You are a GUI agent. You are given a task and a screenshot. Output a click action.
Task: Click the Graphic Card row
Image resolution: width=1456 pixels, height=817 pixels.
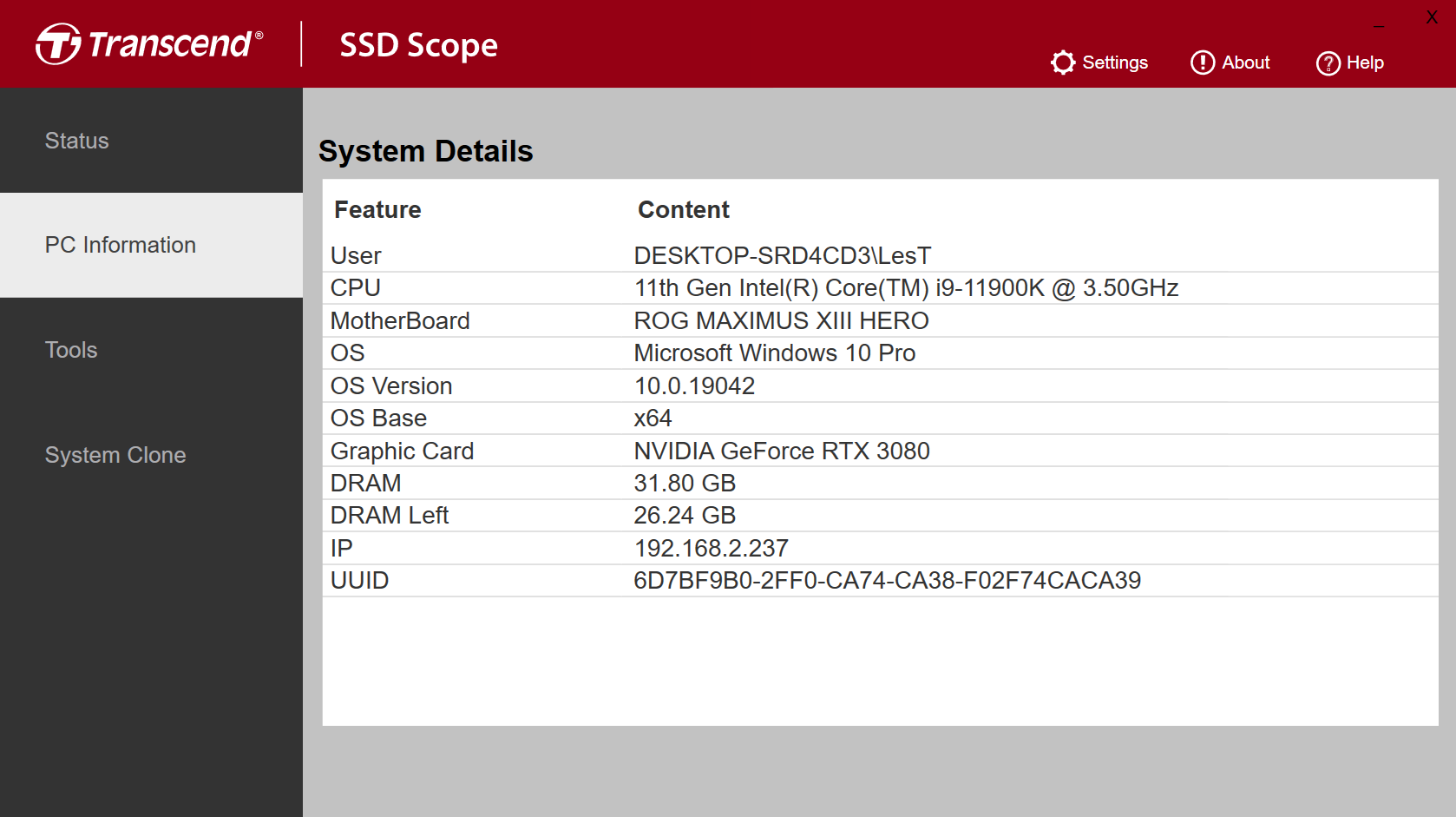880,451
